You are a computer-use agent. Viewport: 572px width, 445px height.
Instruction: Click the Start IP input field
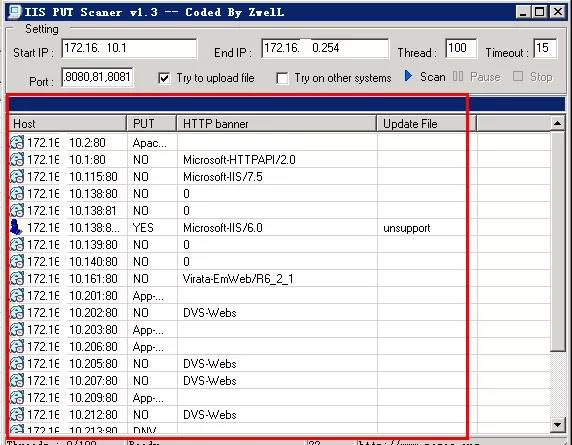pos(129,48)
